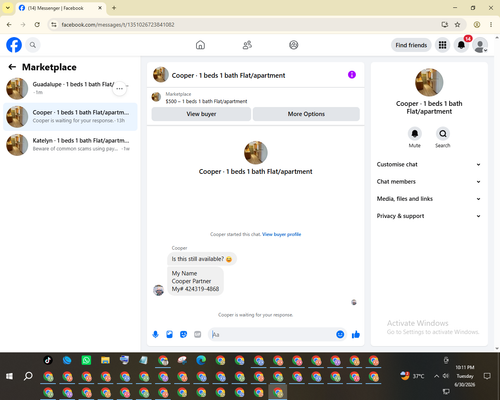Click the 'Is this still available?' message

[x=202, y=259]
